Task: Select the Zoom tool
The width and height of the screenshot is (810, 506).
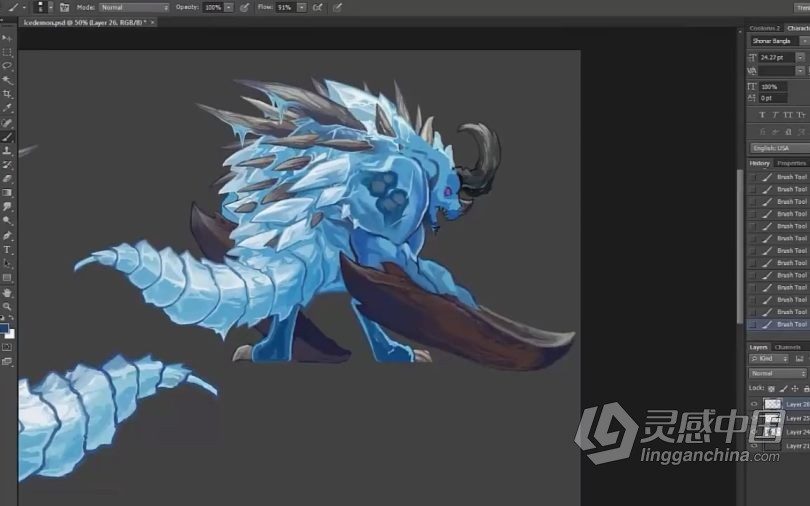Action: [x=7, y=307]
